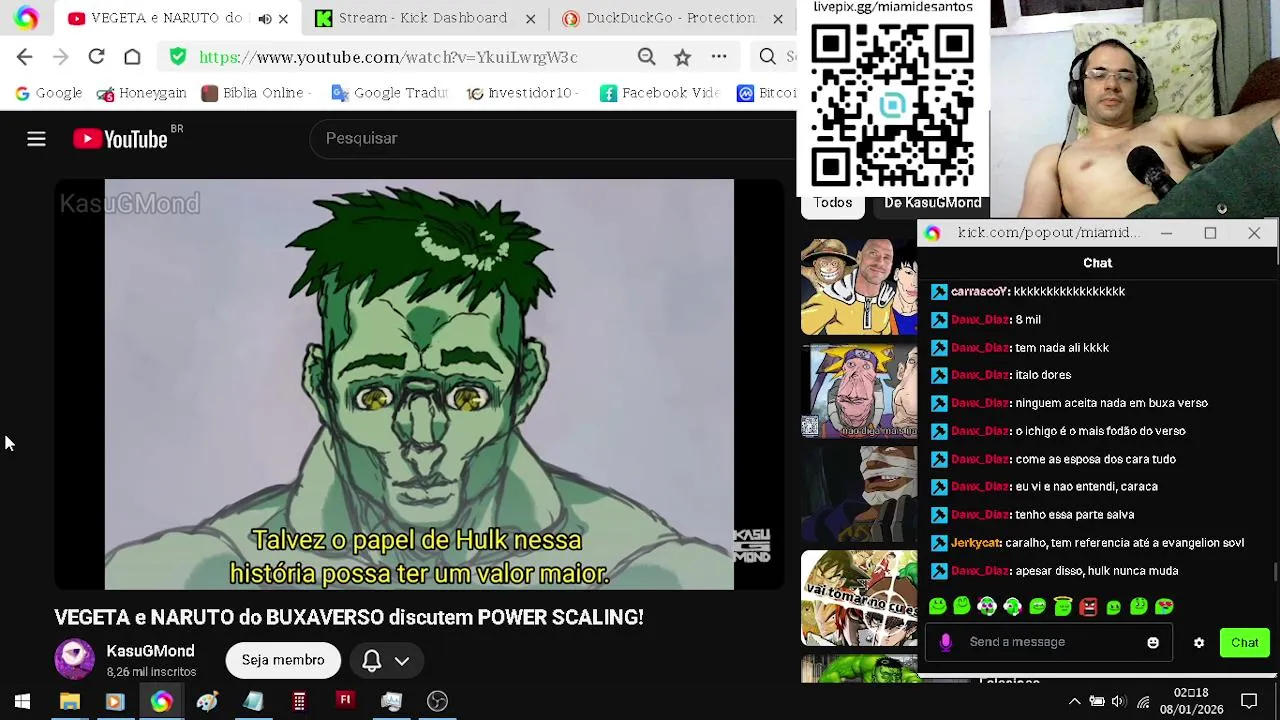This screenshot has width=1280, height=720.
Task: Open the Windows notification center icon
Action: click(x=1249, y=701)
